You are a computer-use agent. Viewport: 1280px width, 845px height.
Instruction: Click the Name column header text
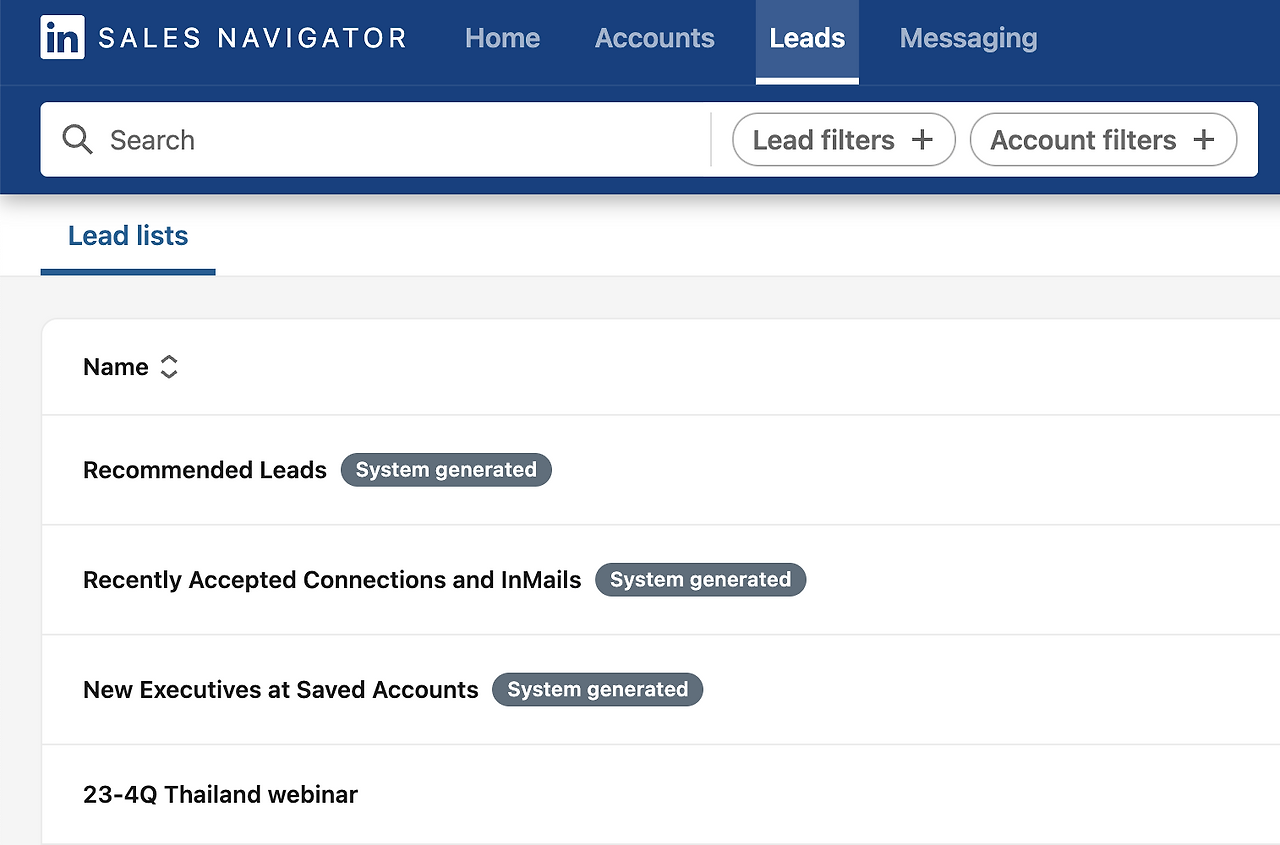click(x=115, y=367)
